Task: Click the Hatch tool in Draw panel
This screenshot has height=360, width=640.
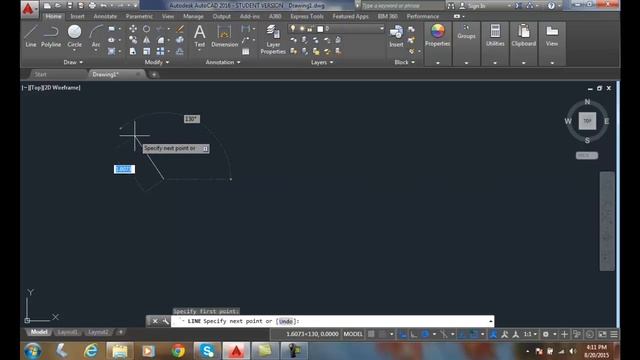Action: click(111, 51)
